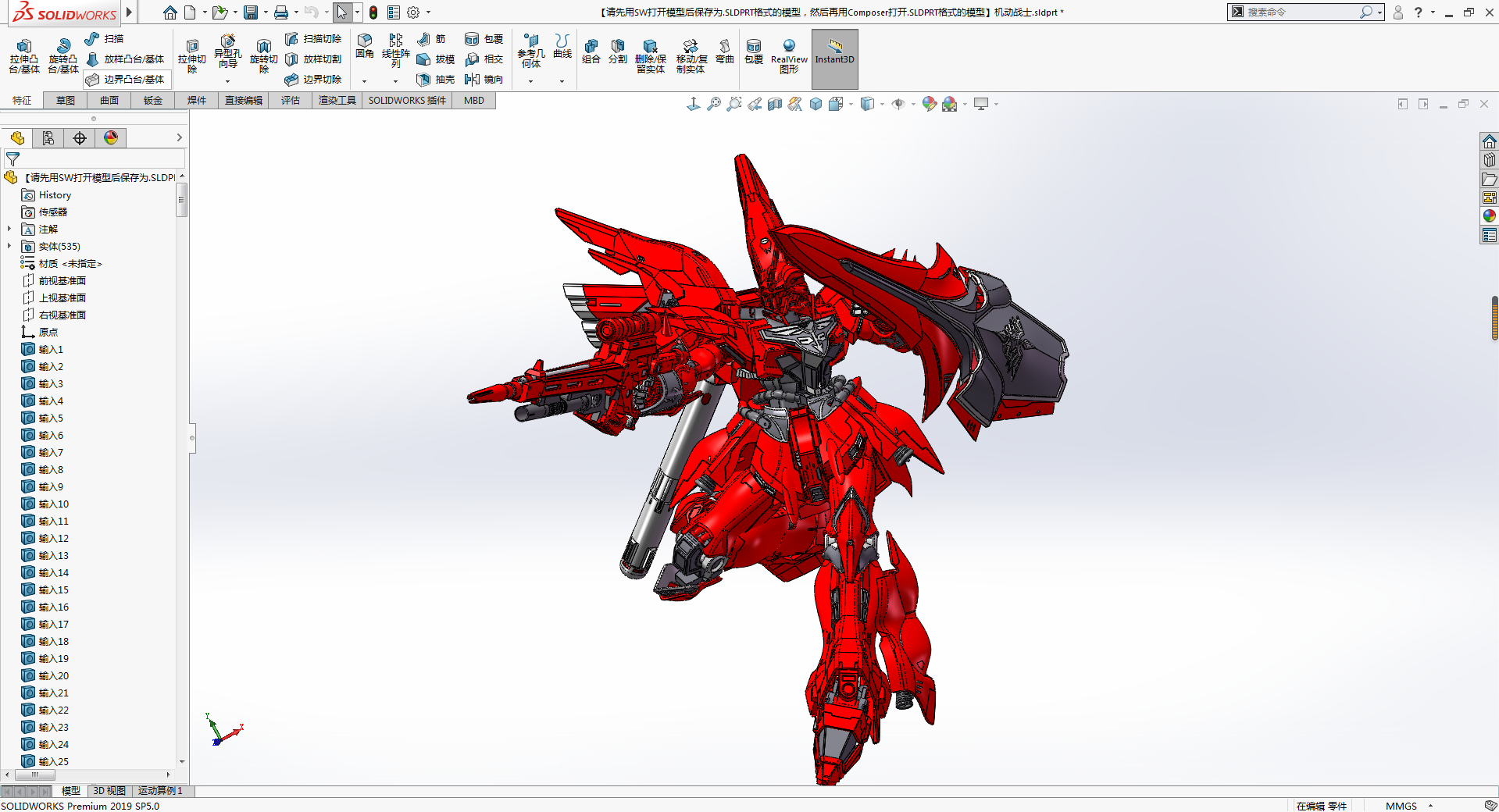Expand the SOLIDWORKS menu flyout arrow
The image size is (1499, 812).
pyautogui.click(x=129, y=12)
